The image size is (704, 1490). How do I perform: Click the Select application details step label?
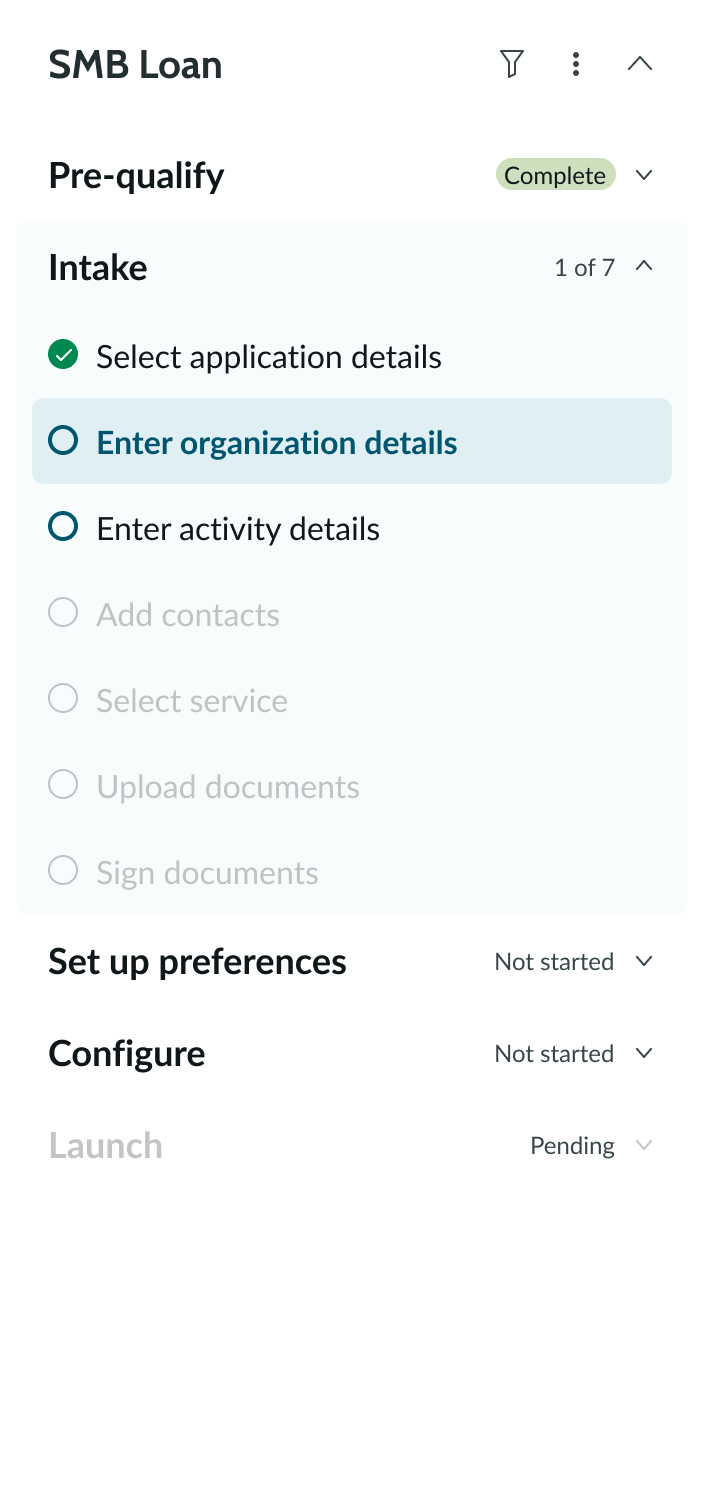point(268,356)
